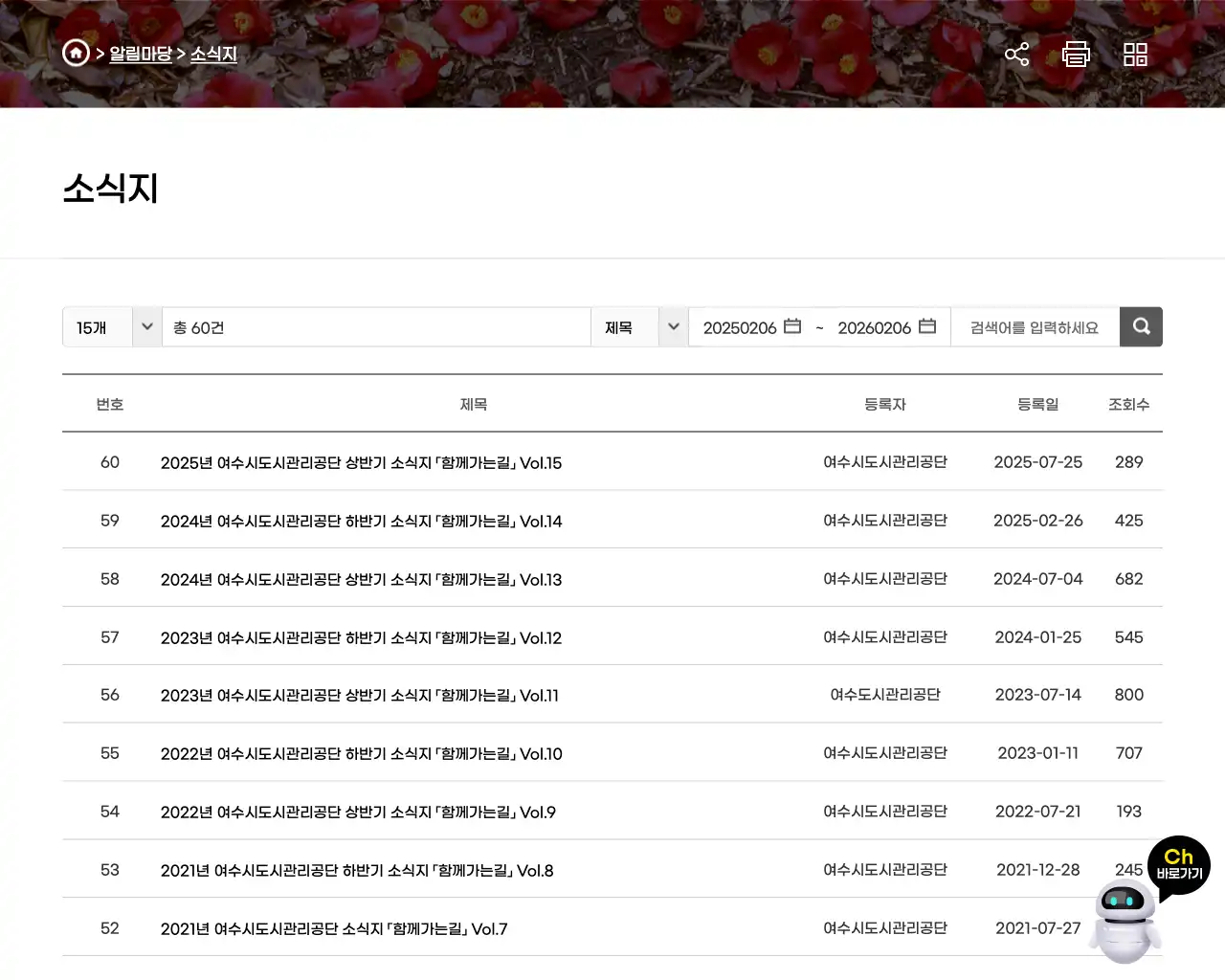This screenshot has height=980, width=1225.
Task: Click the 등록일 column header
Action: coord(1038,403)
